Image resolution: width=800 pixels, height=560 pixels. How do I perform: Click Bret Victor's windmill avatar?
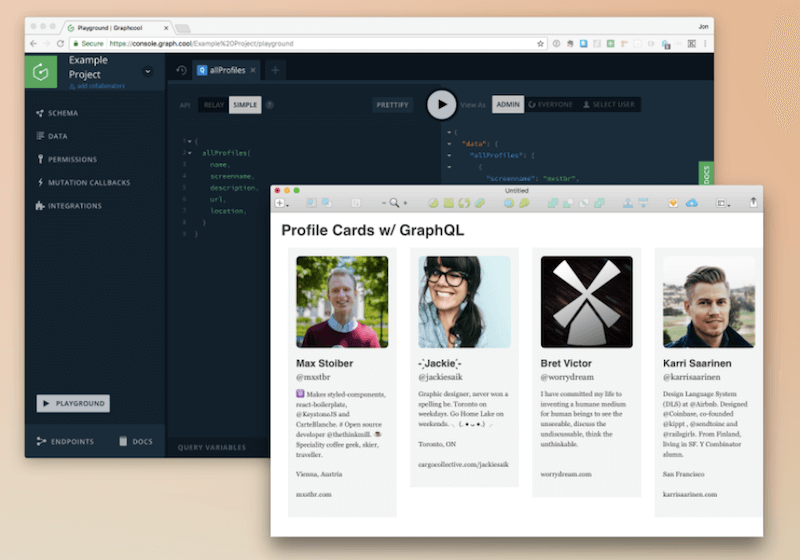click(x=587, y=302)
